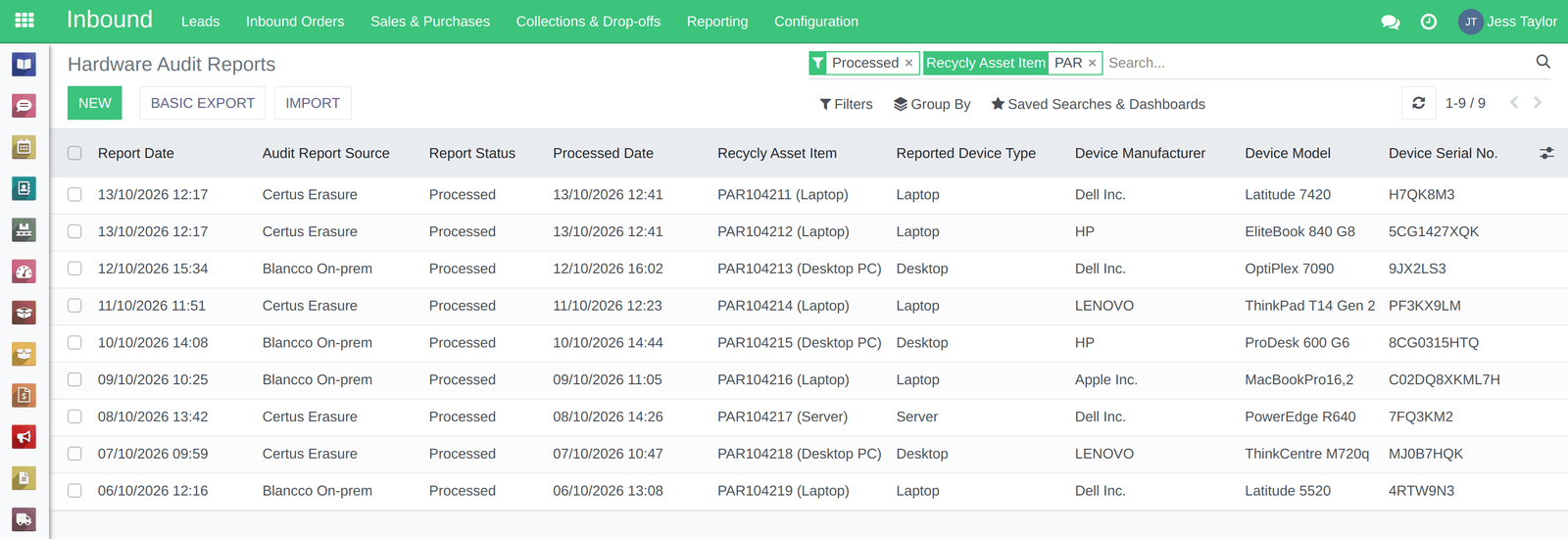Open the Calendar app in sidebar
This screenshot has height=539, width=1568.
coord(24,147)
